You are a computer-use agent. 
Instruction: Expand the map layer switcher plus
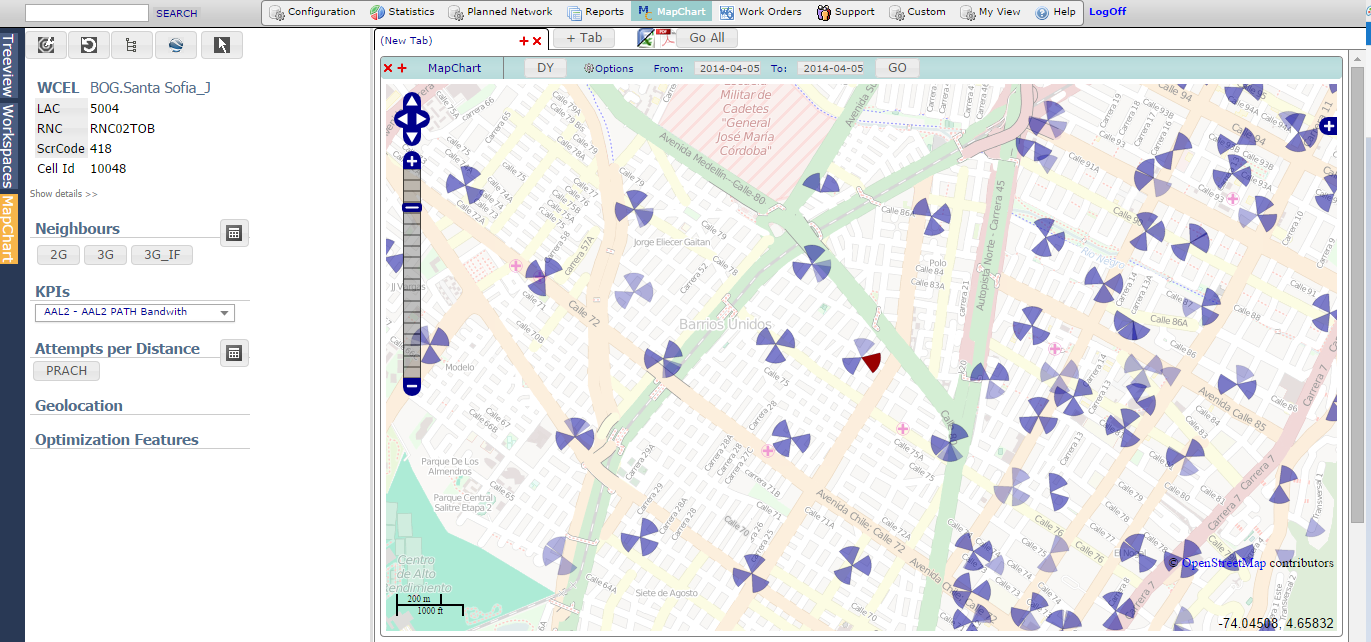point(1328,126)
